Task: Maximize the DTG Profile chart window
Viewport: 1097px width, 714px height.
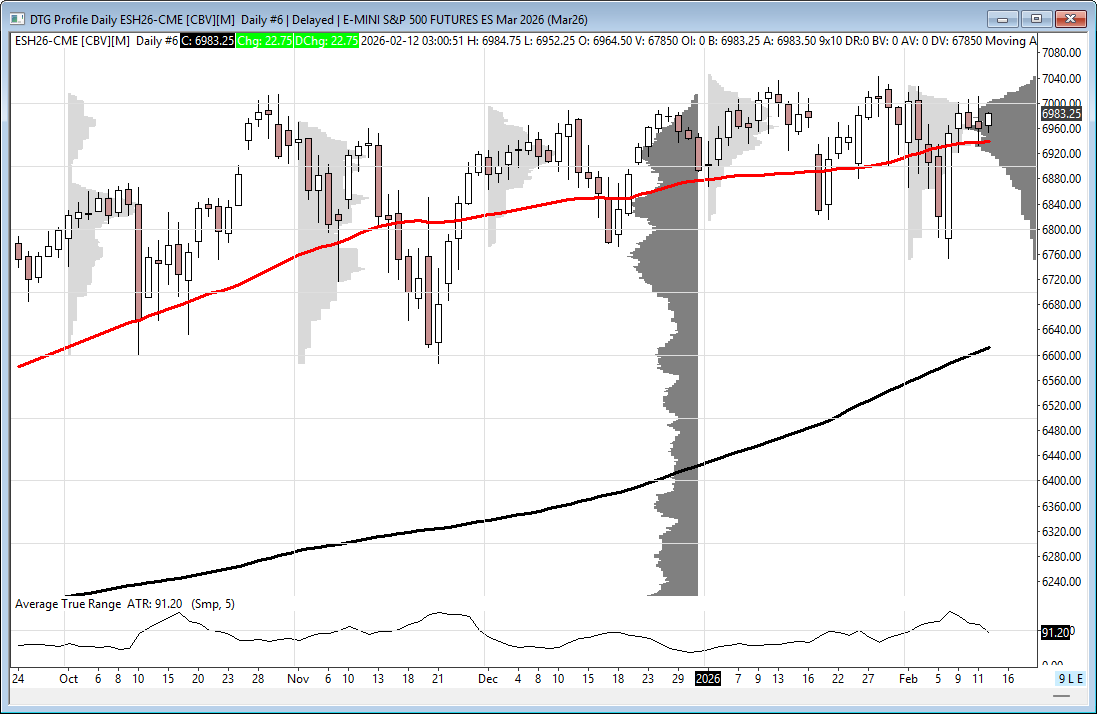Action: 1036,18
